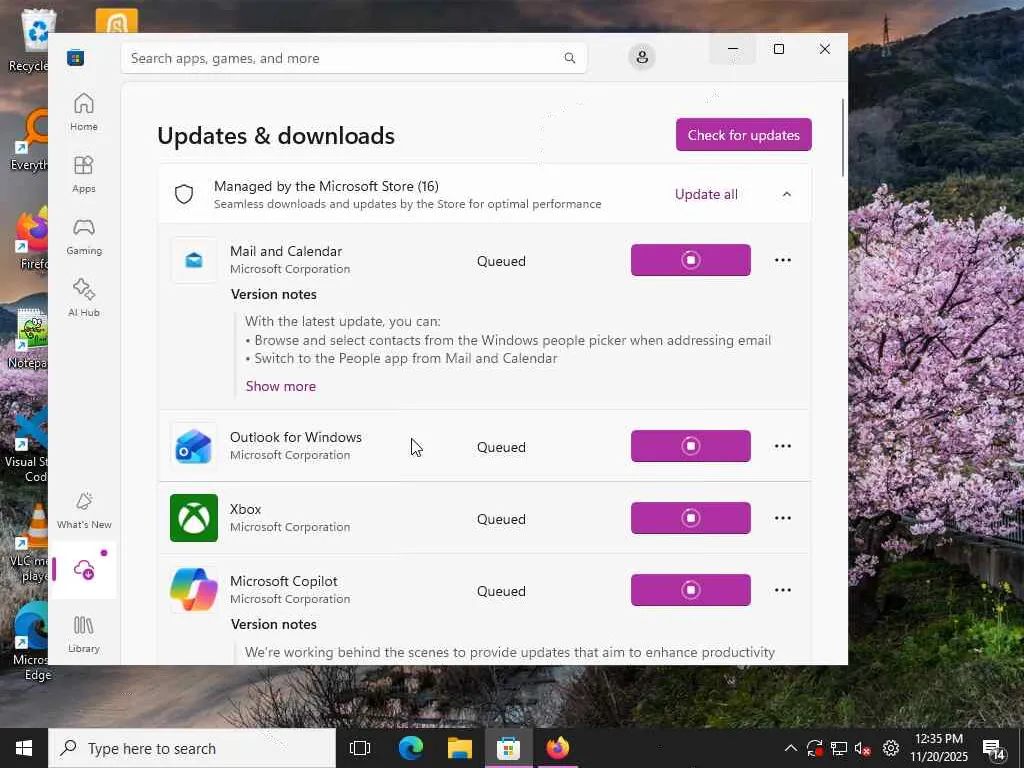
Task: Click the settings gear tray icon
Action: 891,748
